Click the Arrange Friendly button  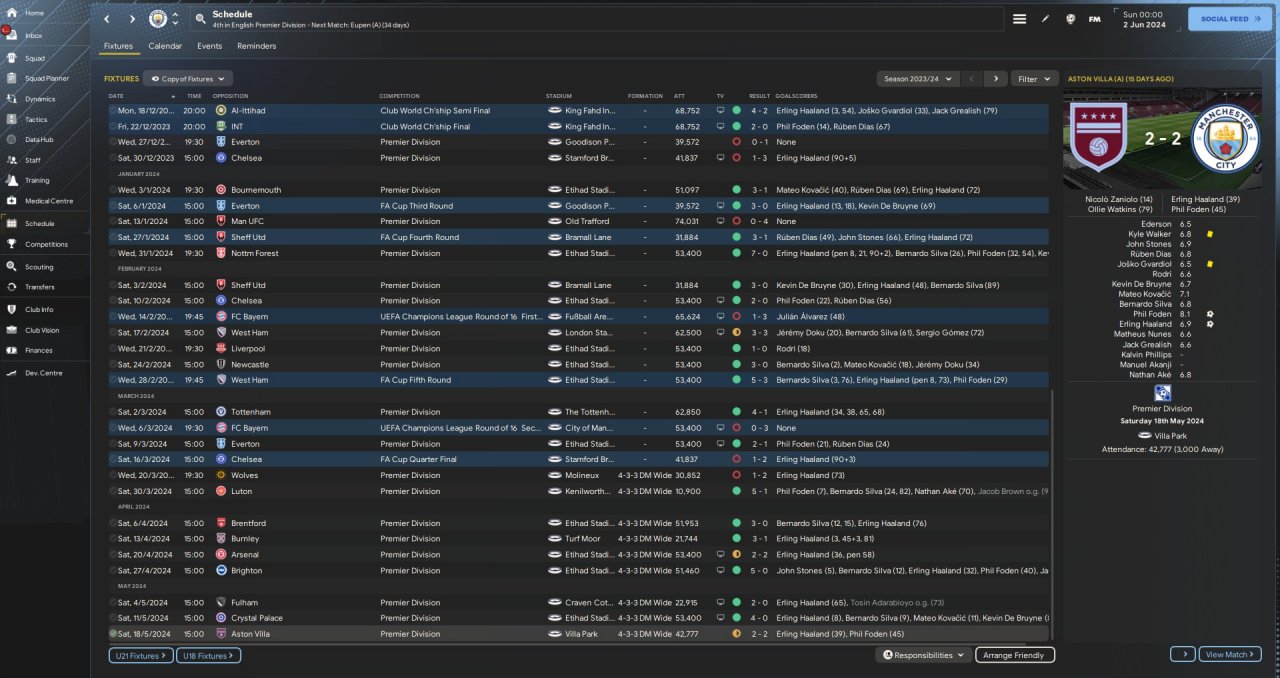click(1015, 655)
